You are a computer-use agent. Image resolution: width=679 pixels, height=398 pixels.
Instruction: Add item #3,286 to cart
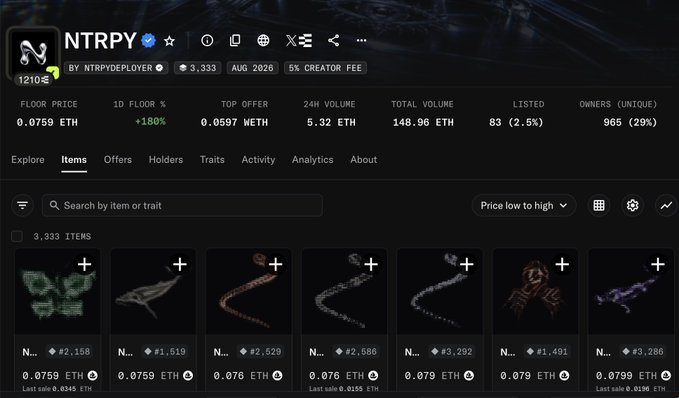coord(658,264)
